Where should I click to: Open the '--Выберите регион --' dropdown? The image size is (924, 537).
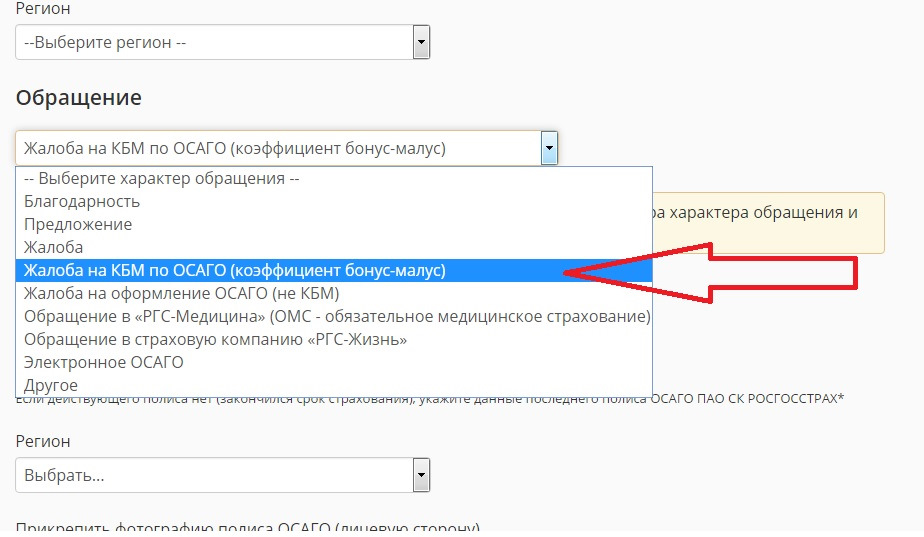(x=222, y=42)
